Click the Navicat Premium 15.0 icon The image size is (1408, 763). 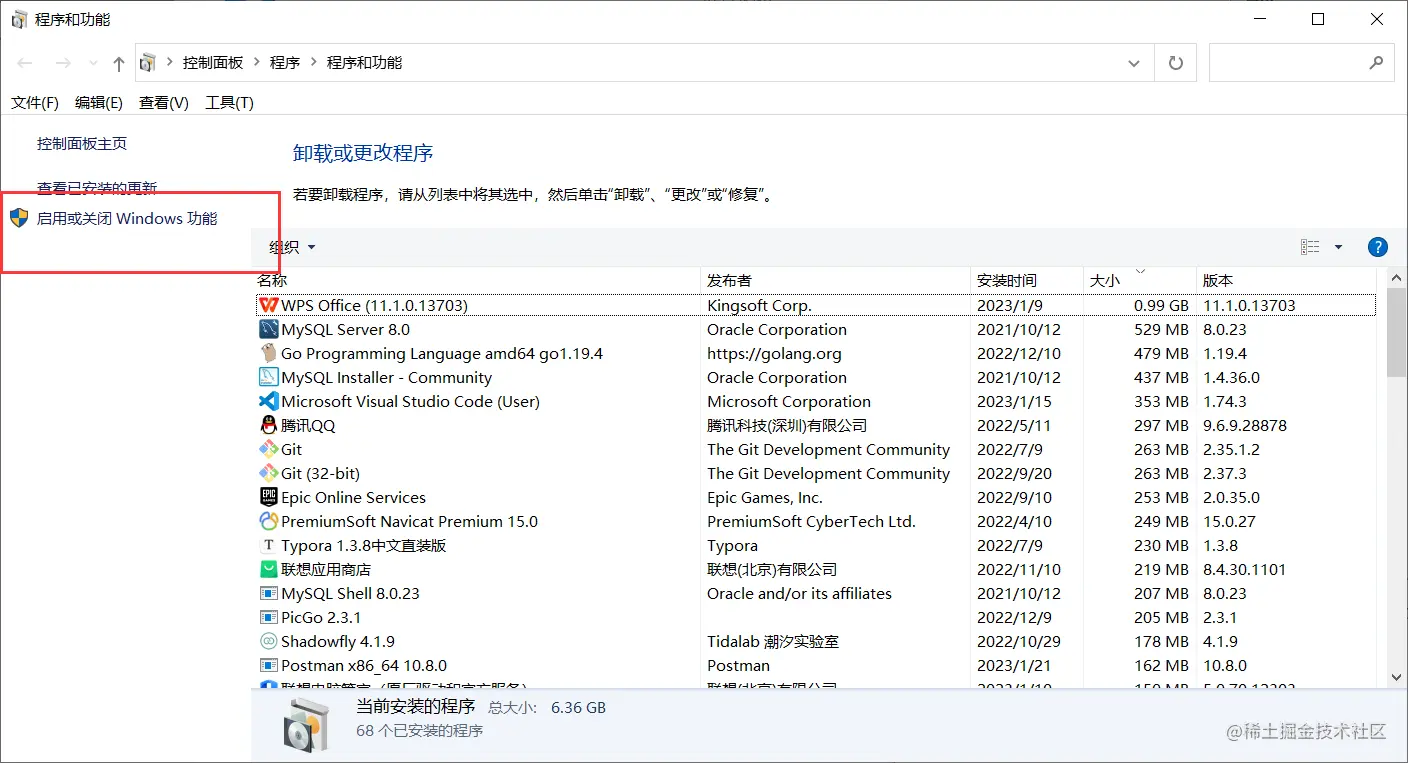[x=268, y=521]
